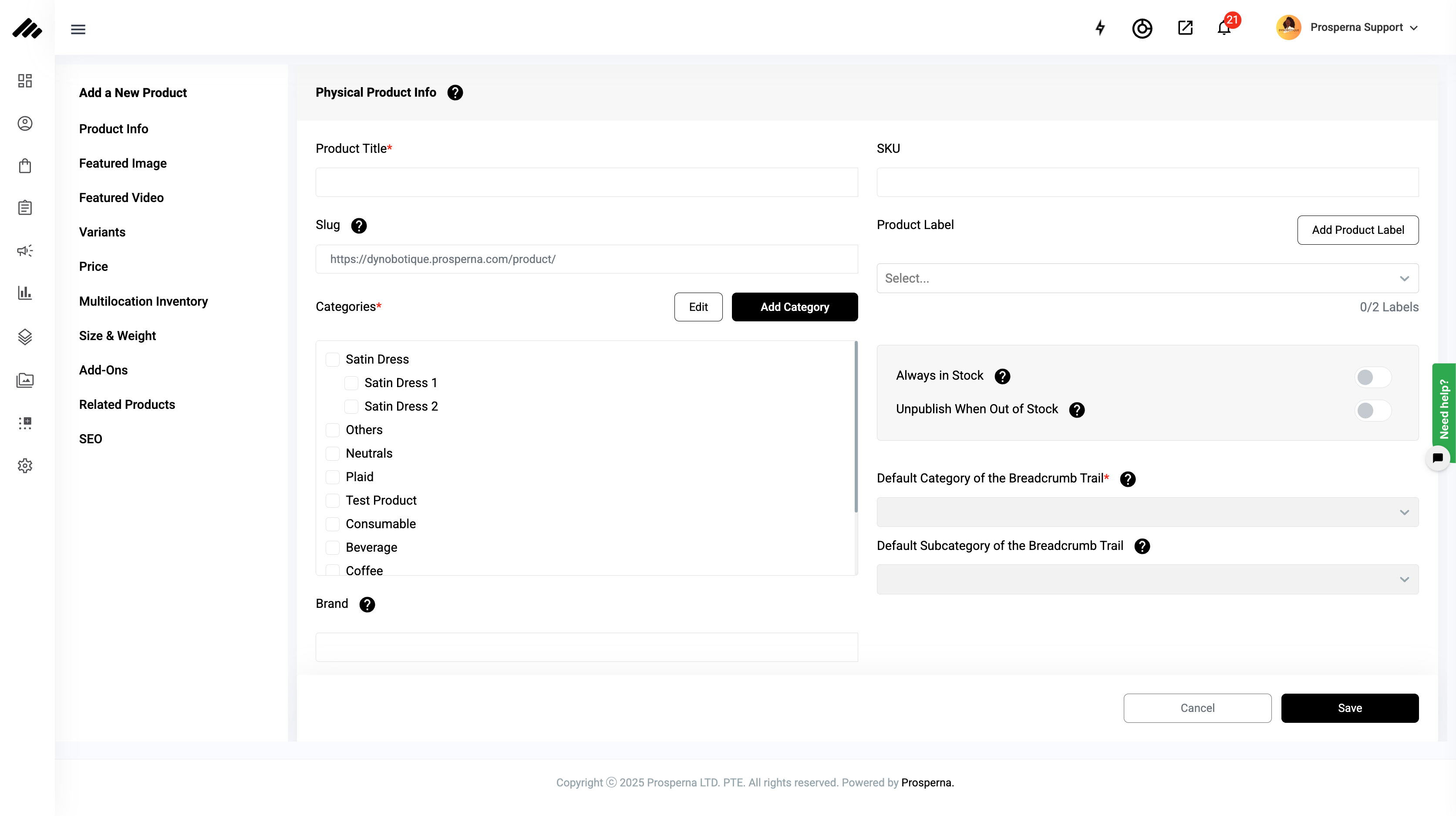Open the notifications bell icon
Image resolution: width=1456 pixels, height=816 pixels.
(x=1223, y=28)
